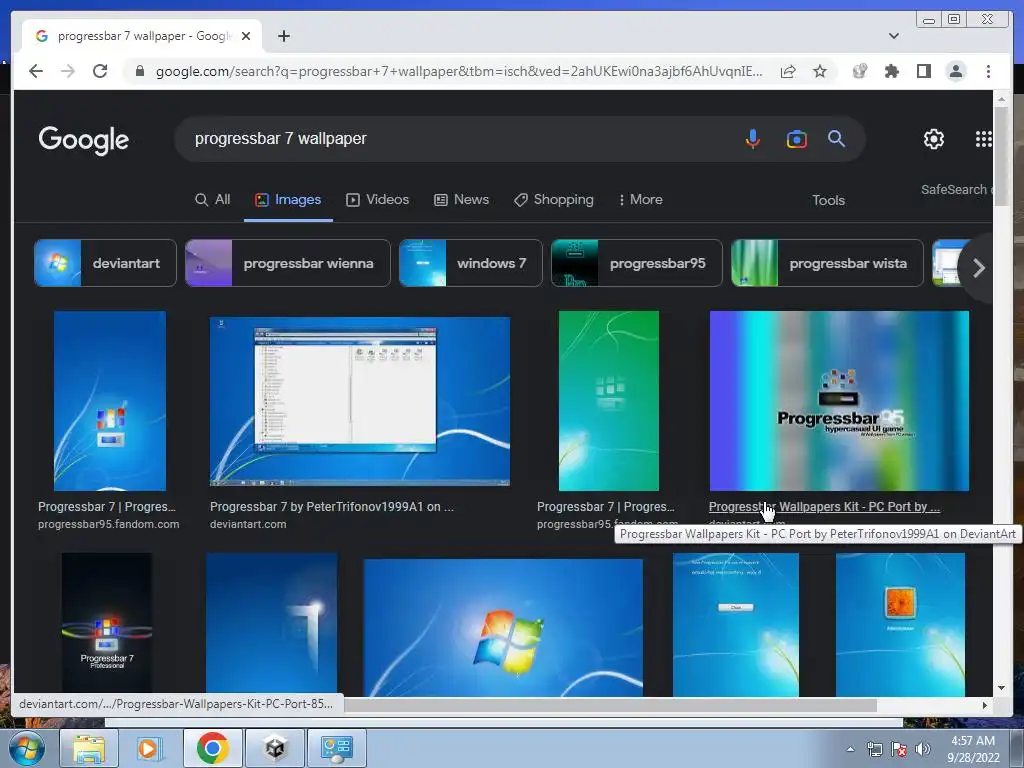Select the Images tab
The width and height of the screenshot is (1024, 768).
tap(288, 200)
